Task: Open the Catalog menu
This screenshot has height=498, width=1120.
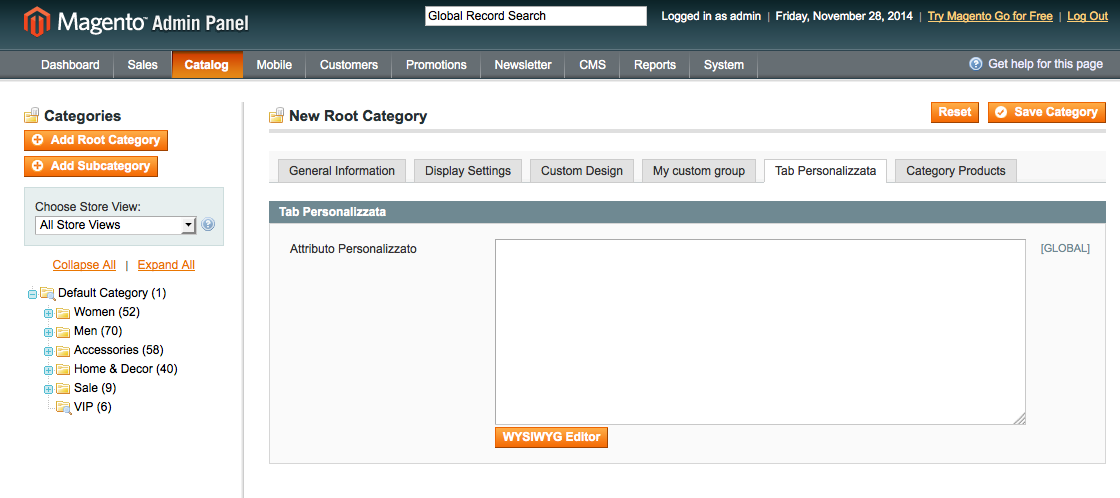Action: (x=206, y=64)
